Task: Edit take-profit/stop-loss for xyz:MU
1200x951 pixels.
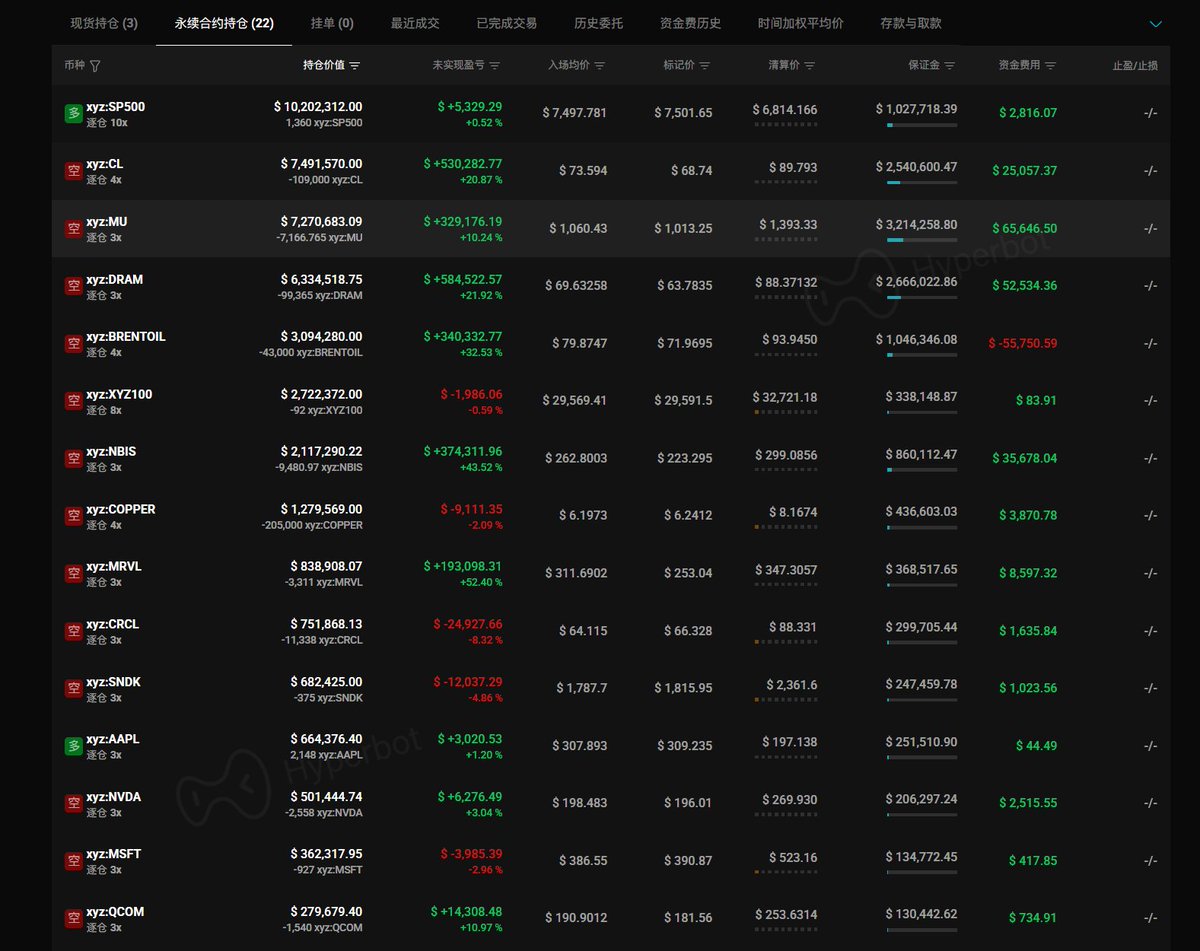Action: pyautogui.click(x=1150, y=228)
